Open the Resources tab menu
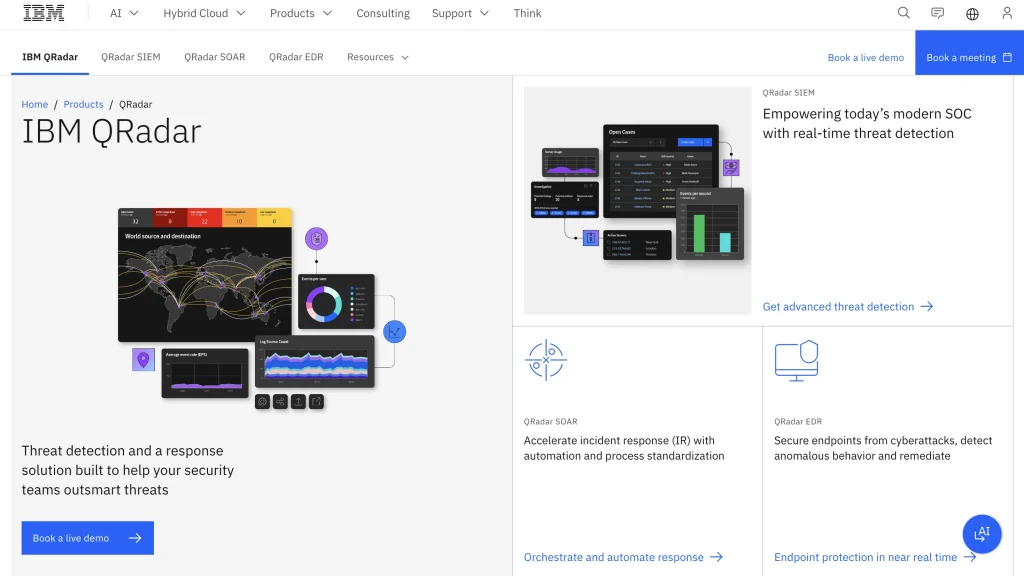The width and height of the screenshot is (1024, 576). [377, 57]
